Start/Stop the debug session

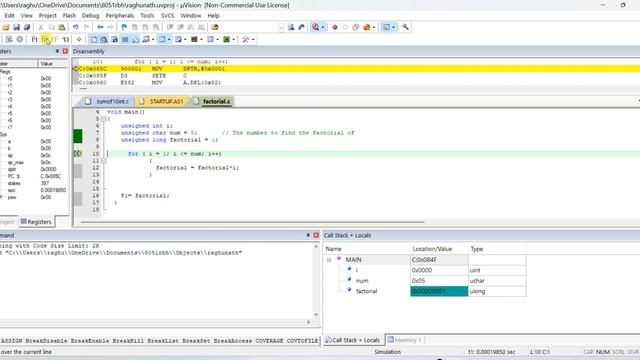tap(316, 27)
